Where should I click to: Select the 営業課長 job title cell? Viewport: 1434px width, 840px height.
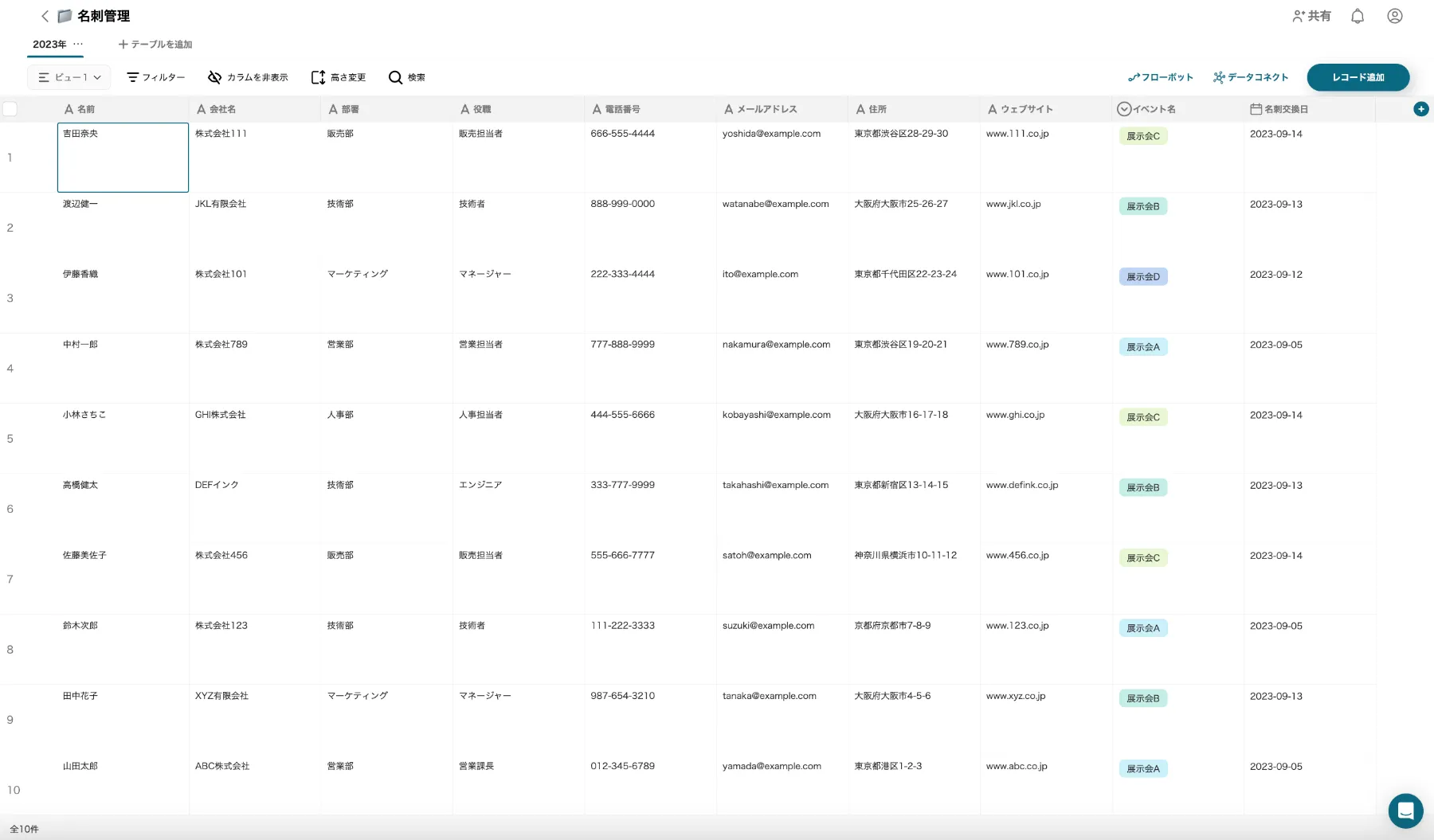tap(519, 785)
